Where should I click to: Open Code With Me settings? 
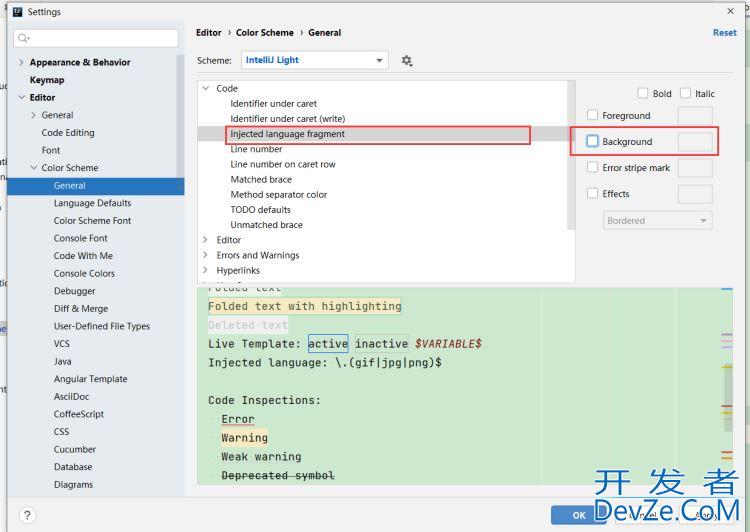(x=83, y=255)
